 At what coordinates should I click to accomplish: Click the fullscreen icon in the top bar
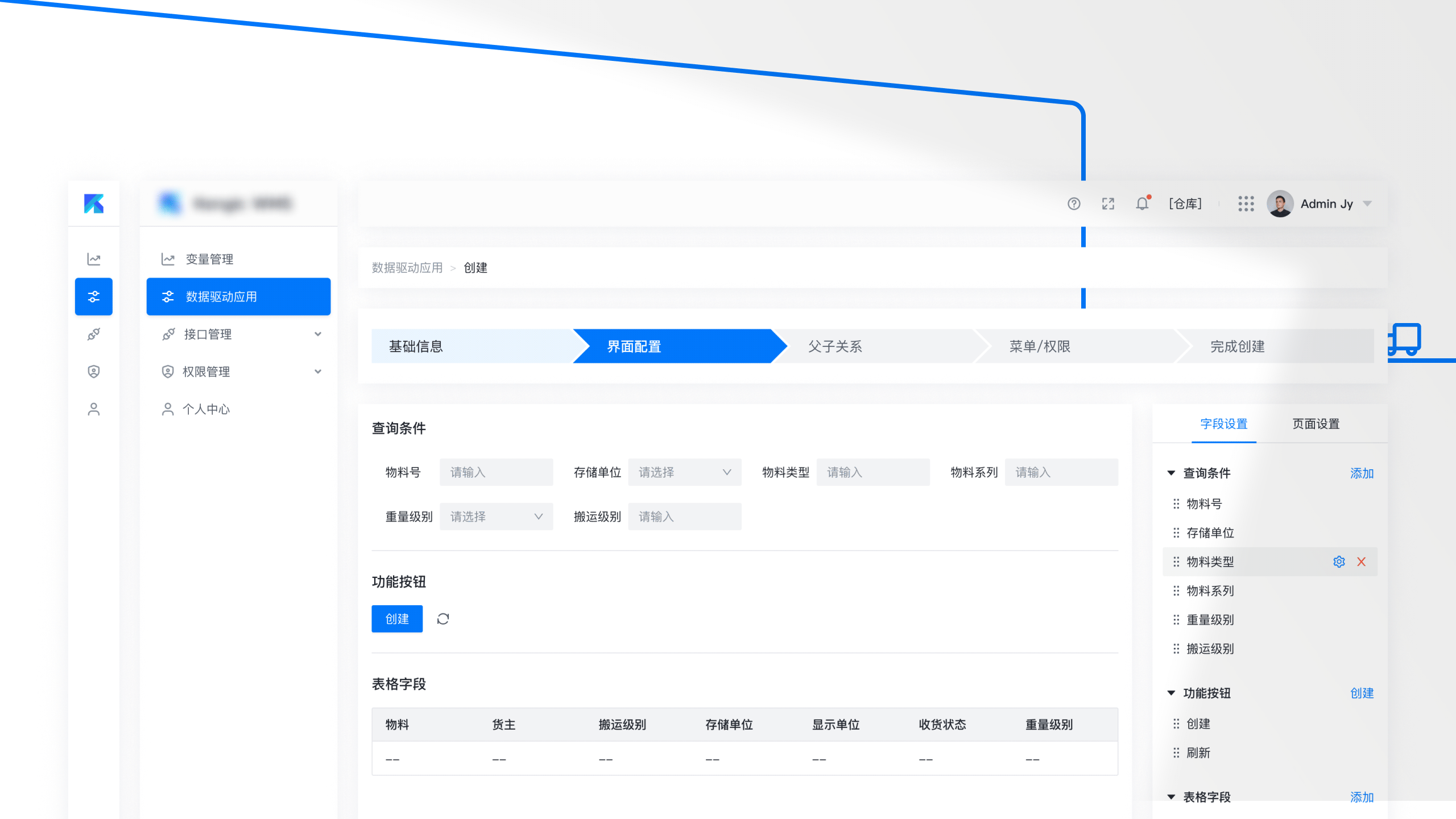point(1108,204)
